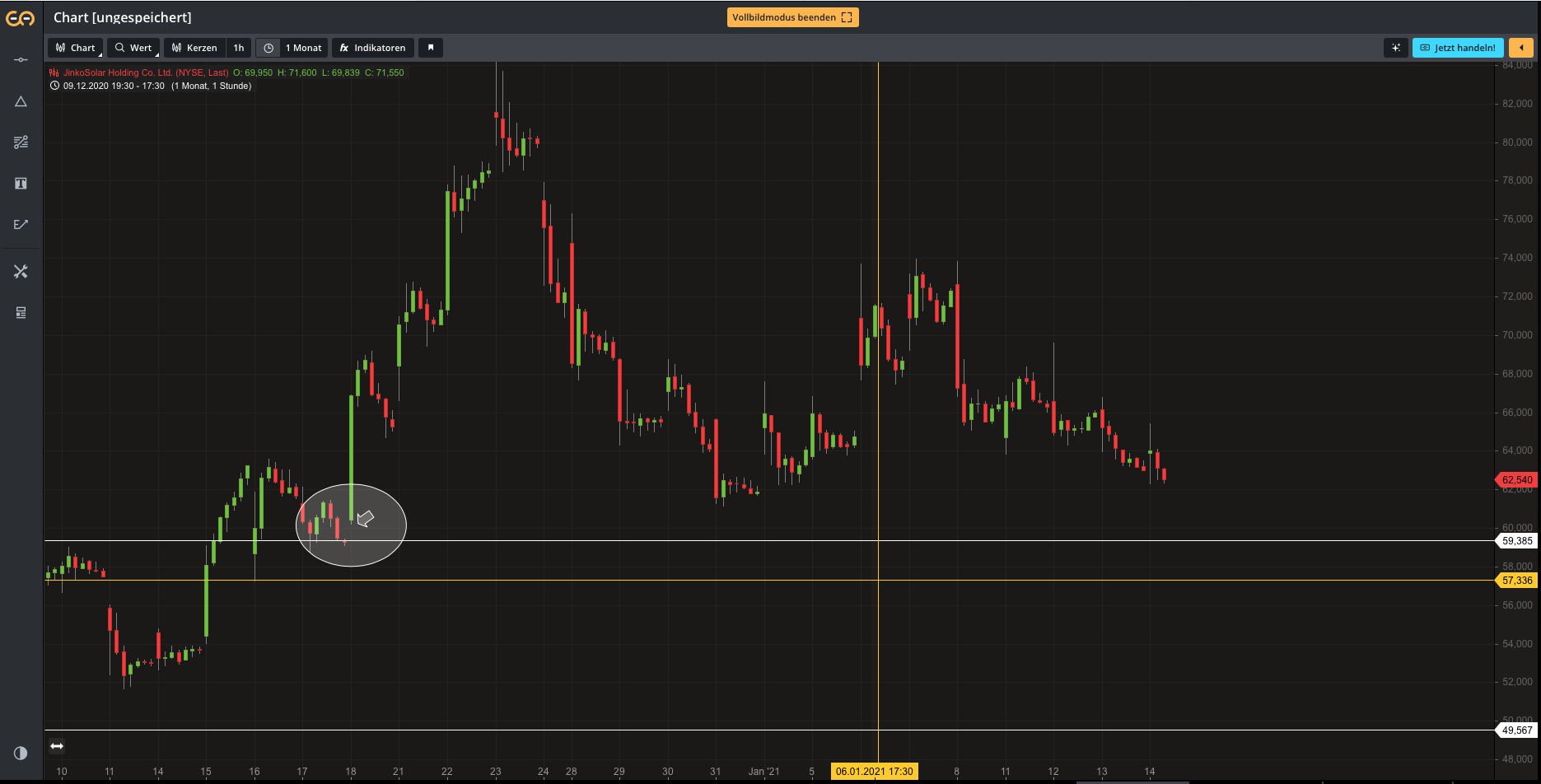This screenshot has height=784, width=1541.
Task: Open the template list icon in sidebar
Action: click(x=21, y=313)
